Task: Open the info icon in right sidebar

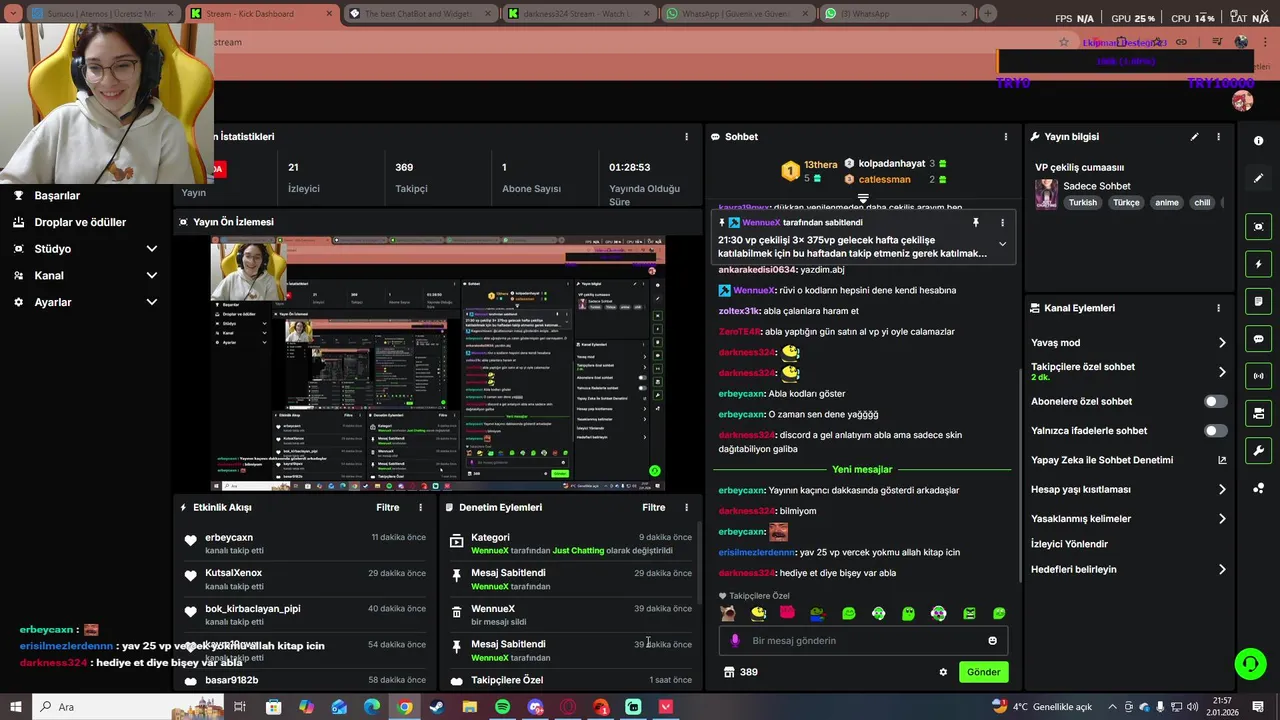Action: pos(1258,141)
